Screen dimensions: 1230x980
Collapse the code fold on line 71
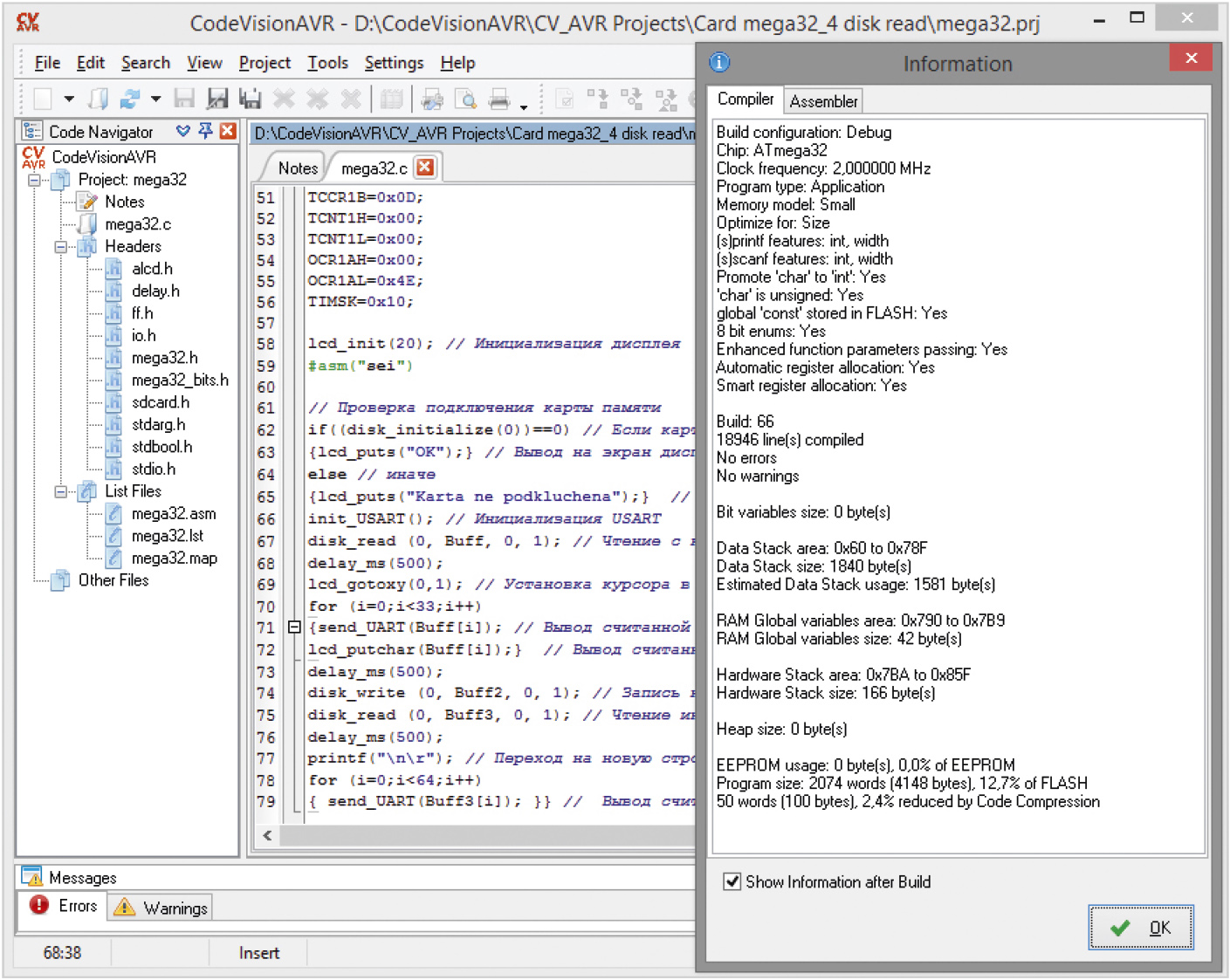click(294, 627)
